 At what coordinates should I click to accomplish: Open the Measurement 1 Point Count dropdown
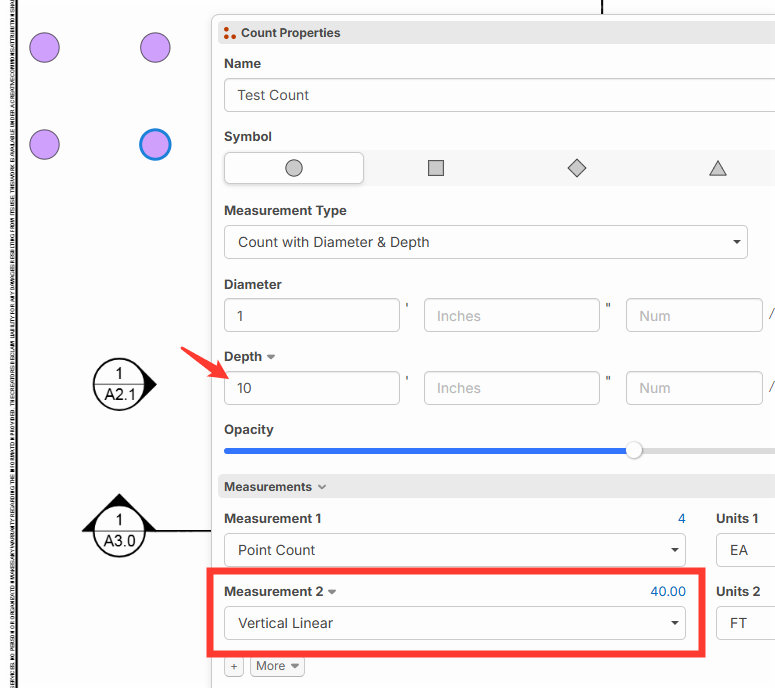click(x=454, y=550)
